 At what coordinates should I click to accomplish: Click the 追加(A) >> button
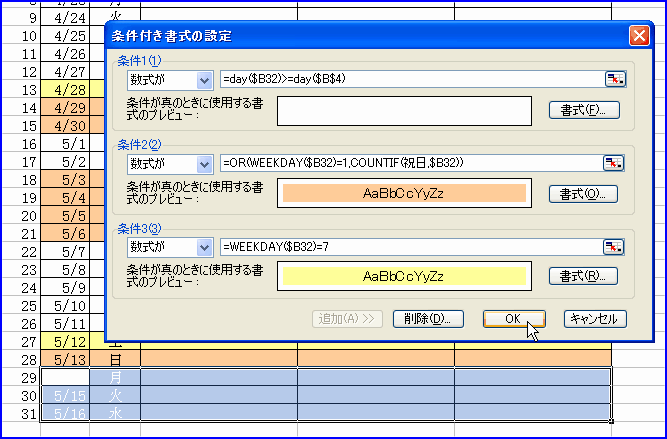tap(348, 319)
